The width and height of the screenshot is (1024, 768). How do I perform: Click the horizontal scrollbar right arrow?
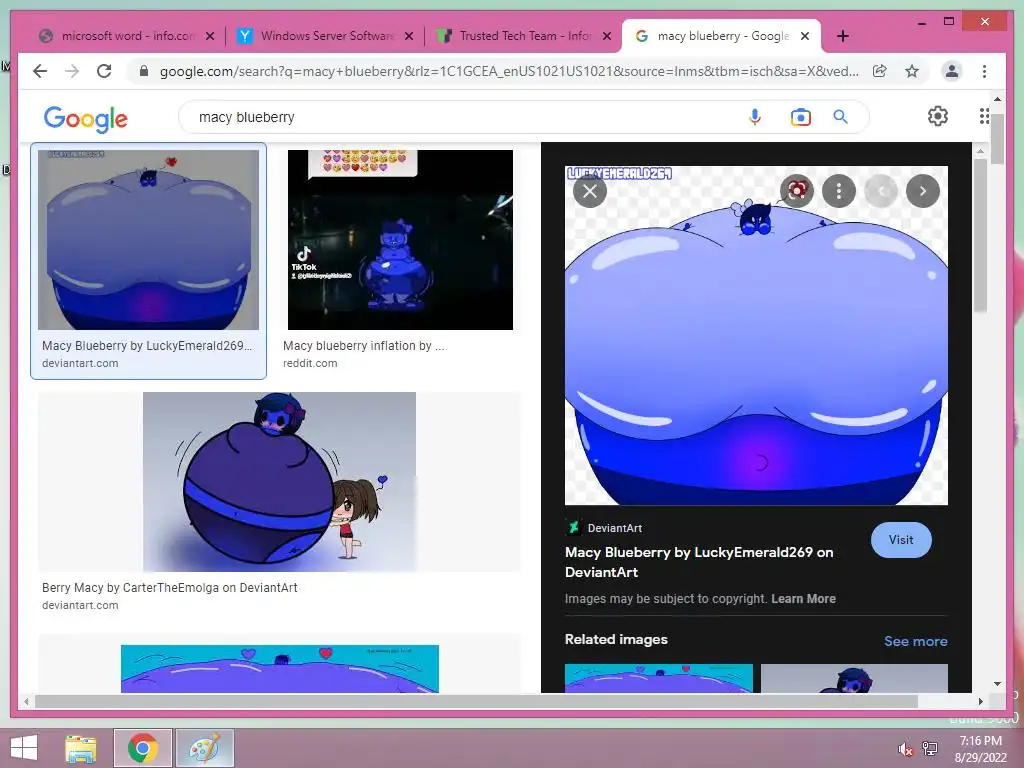981,701
